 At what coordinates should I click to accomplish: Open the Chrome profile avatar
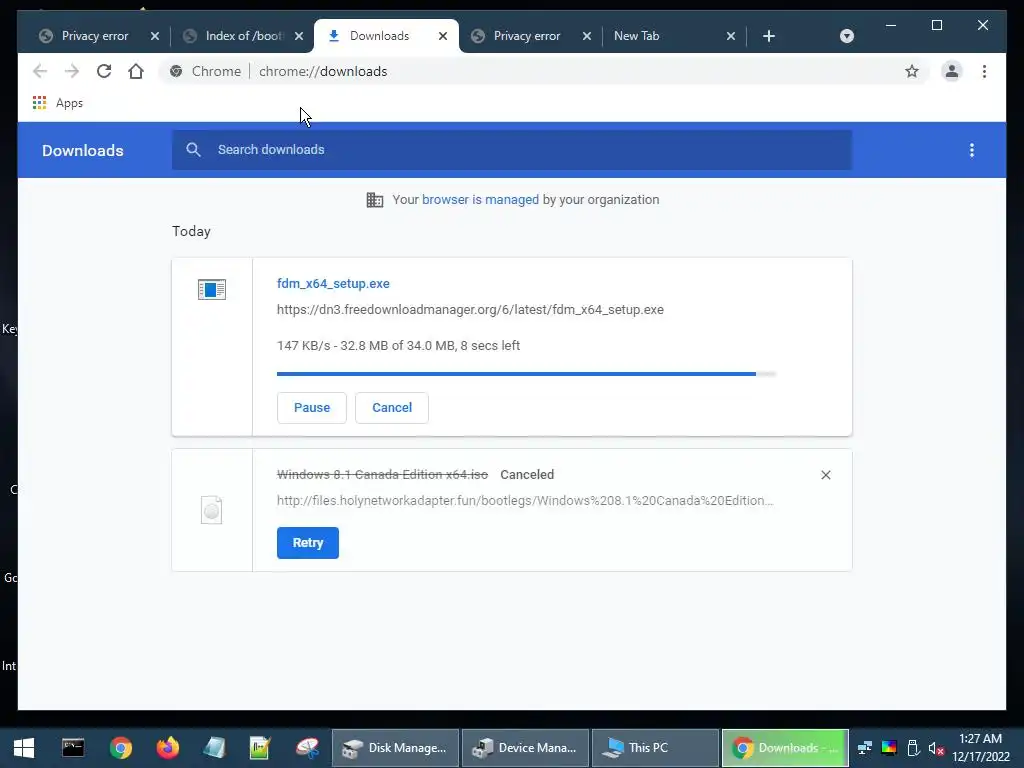[x=952, y=71]
